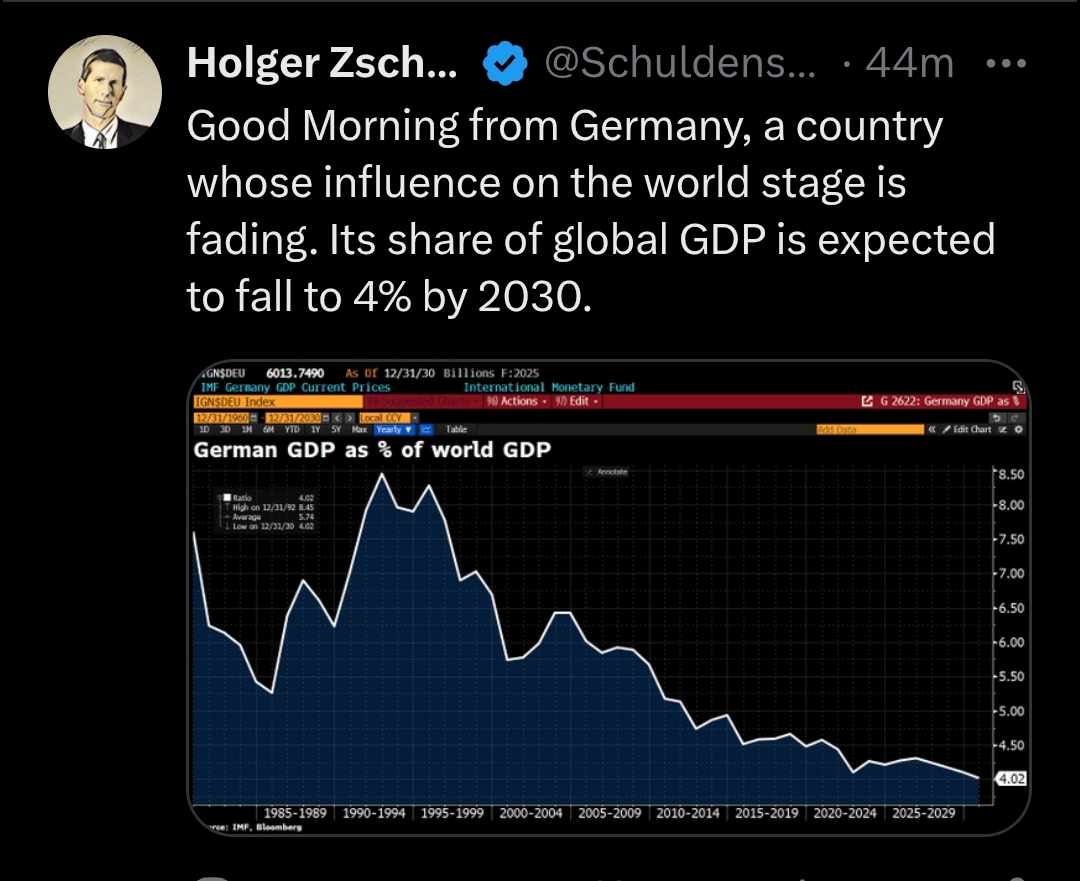Select the 5Y time range

(336, 429)
